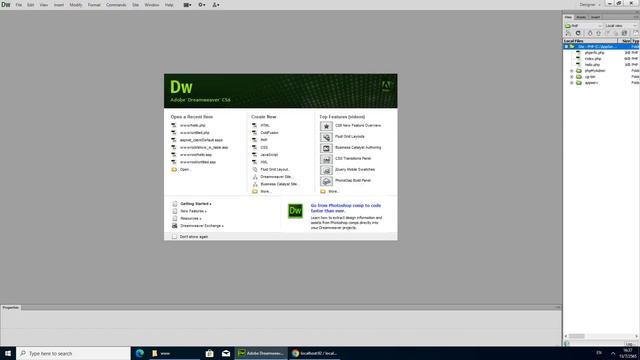Open the File menu
640x360 pixels.
click(19, 5)
